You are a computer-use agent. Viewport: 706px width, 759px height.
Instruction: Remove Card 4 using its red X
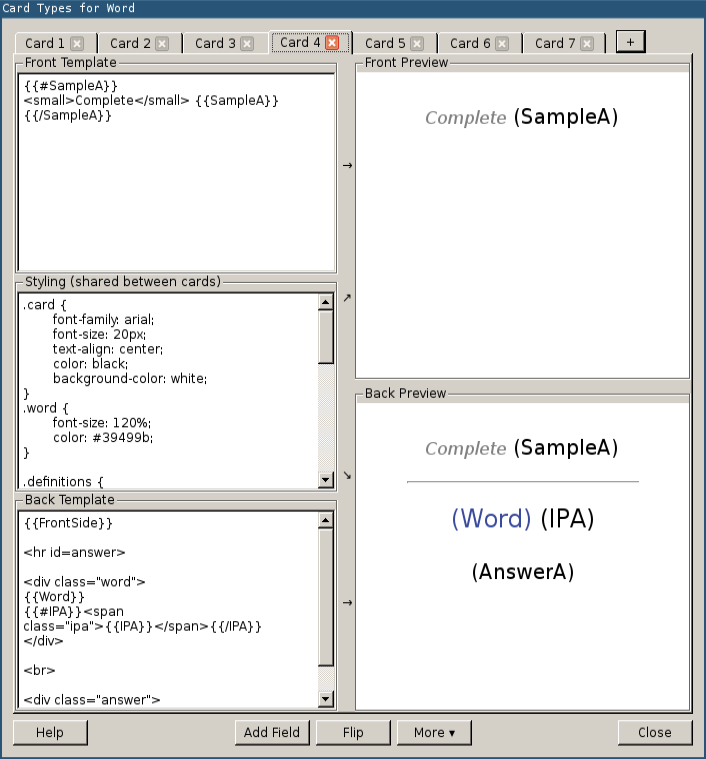333,43
